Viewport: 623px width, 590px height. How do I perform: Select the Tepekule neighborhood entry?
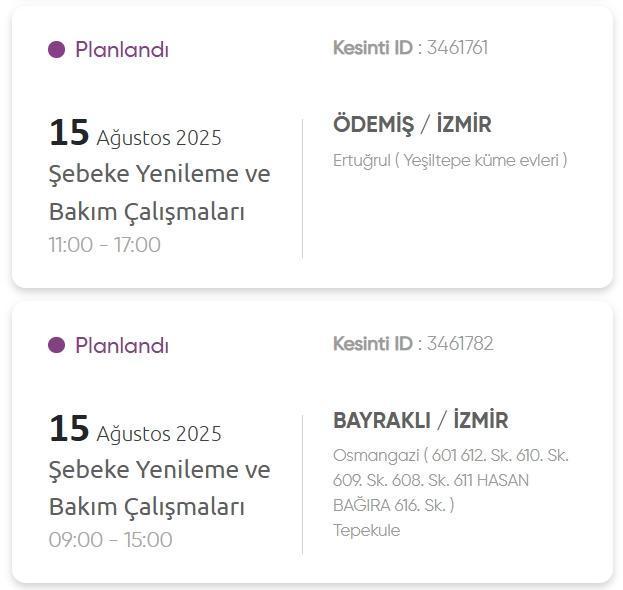pyautogui.click(x=366, y=530)
